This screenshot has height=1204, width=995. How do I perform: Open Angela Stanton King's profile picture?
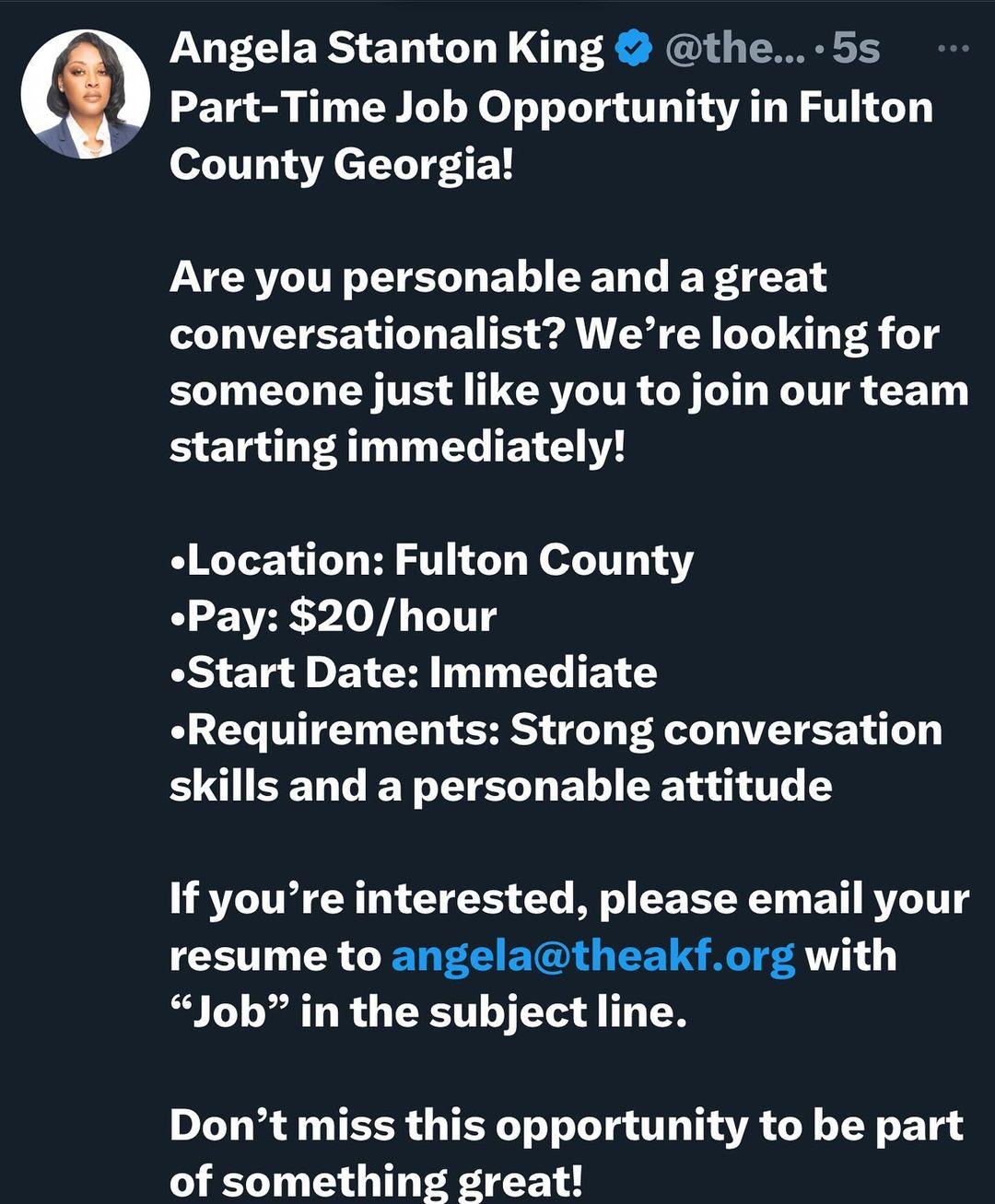tap(86, 94)
